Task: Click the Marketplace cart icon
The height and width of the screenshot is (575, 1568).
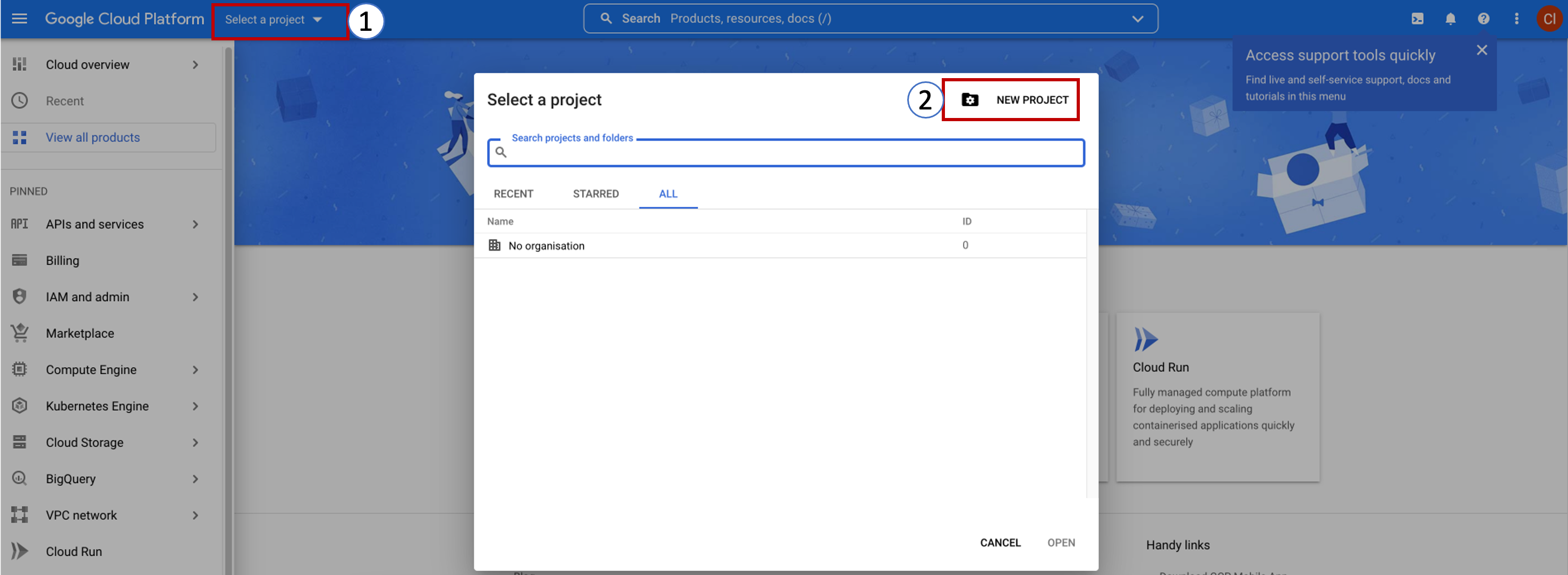Action: click(x=20, y=333)
